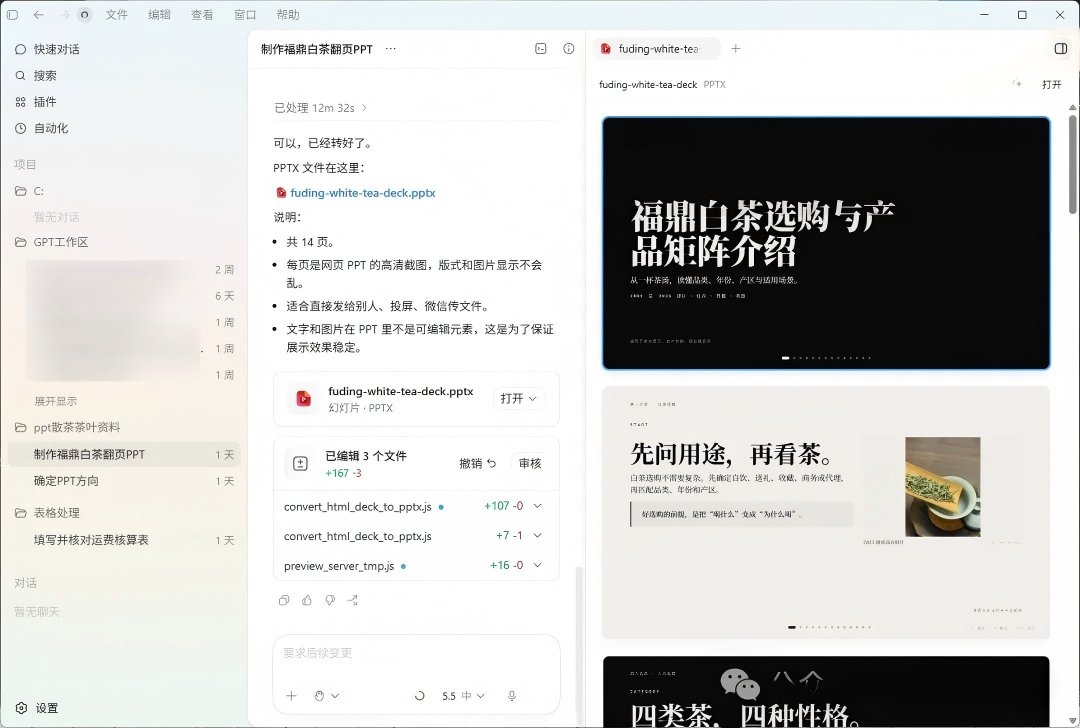Select the fuding-white-tea preview tab
1080x728 pixels.
click(x=656, y=49)
